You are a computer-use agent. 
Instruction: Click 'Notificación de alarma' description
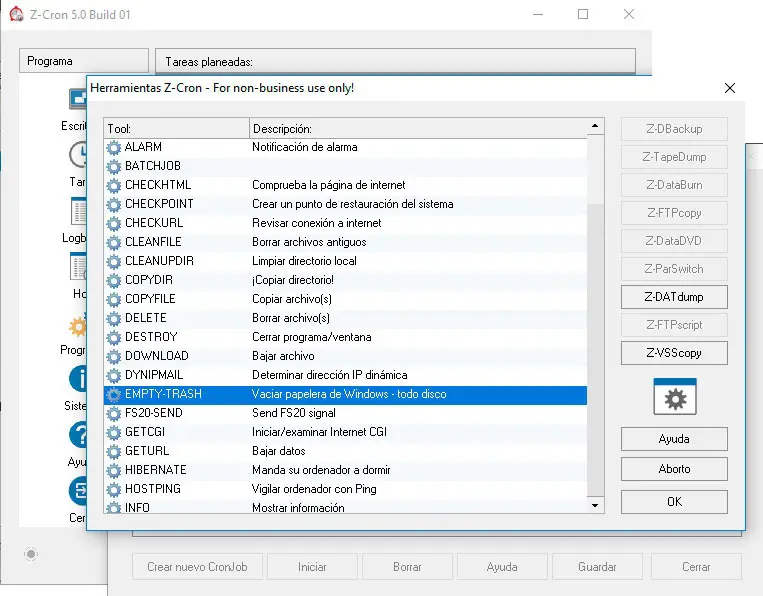305,147
